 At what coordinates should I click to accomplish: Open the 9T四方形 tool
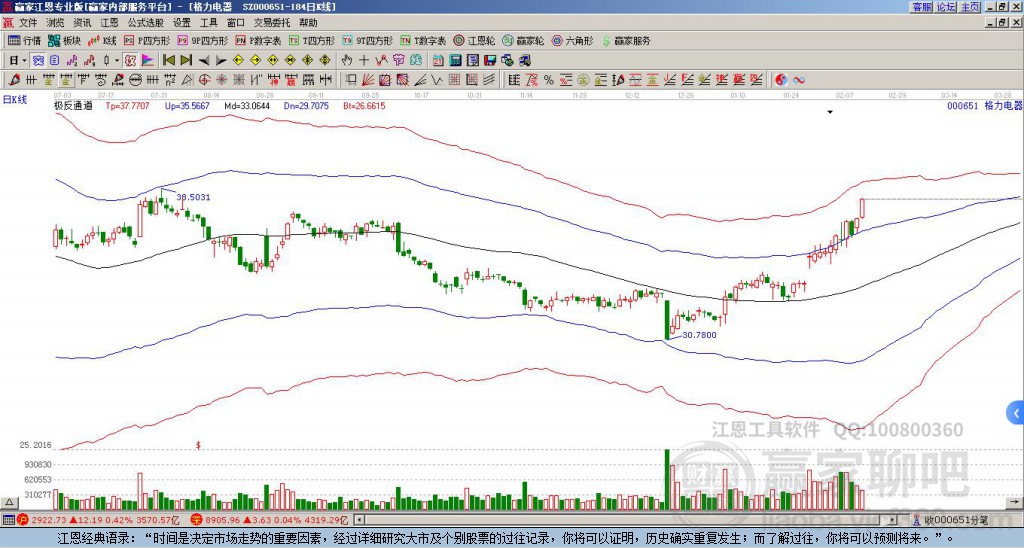click(x=367, y=40)
